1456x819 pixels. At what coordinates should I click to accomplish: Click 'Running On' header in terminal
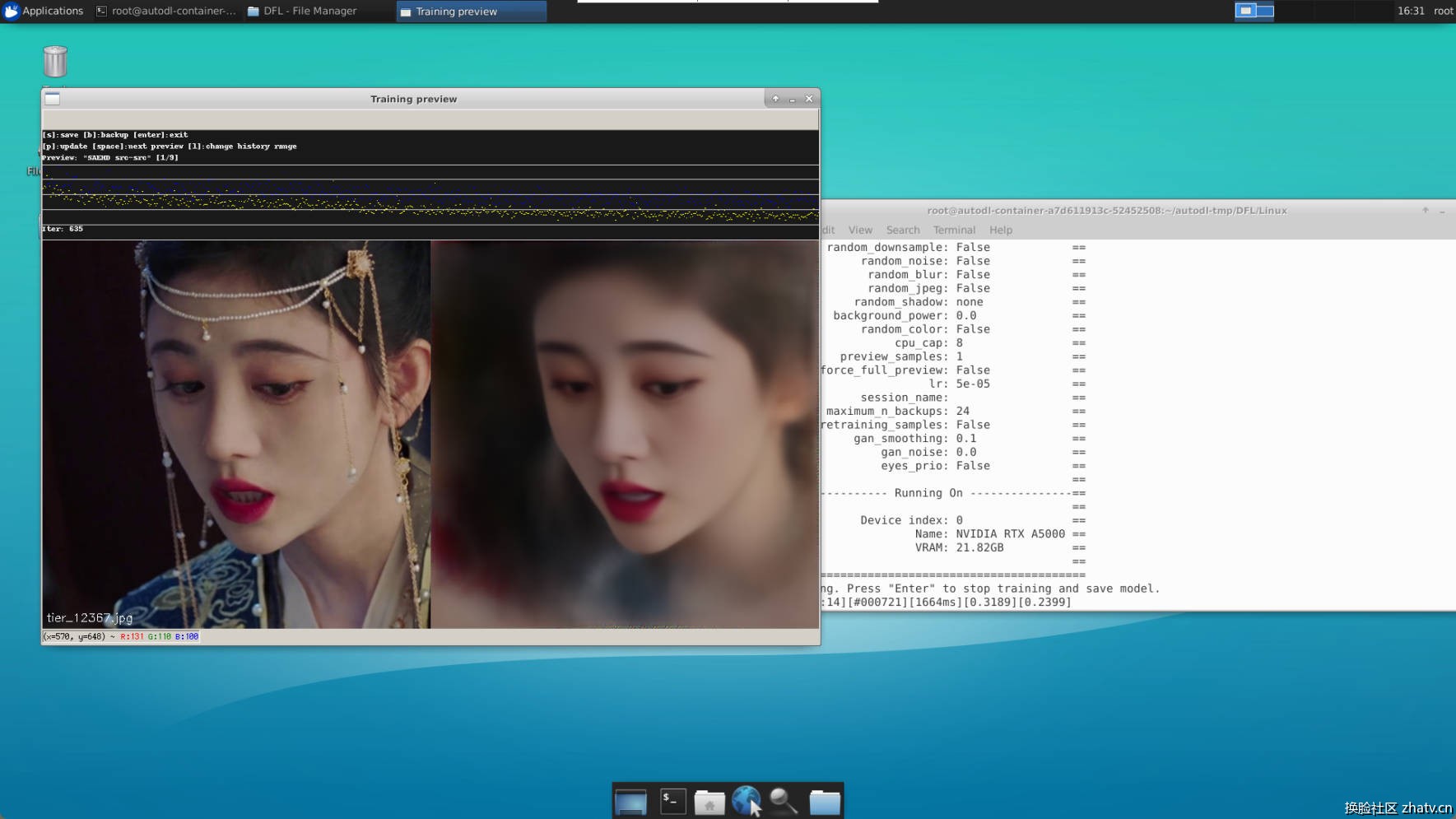928,493
